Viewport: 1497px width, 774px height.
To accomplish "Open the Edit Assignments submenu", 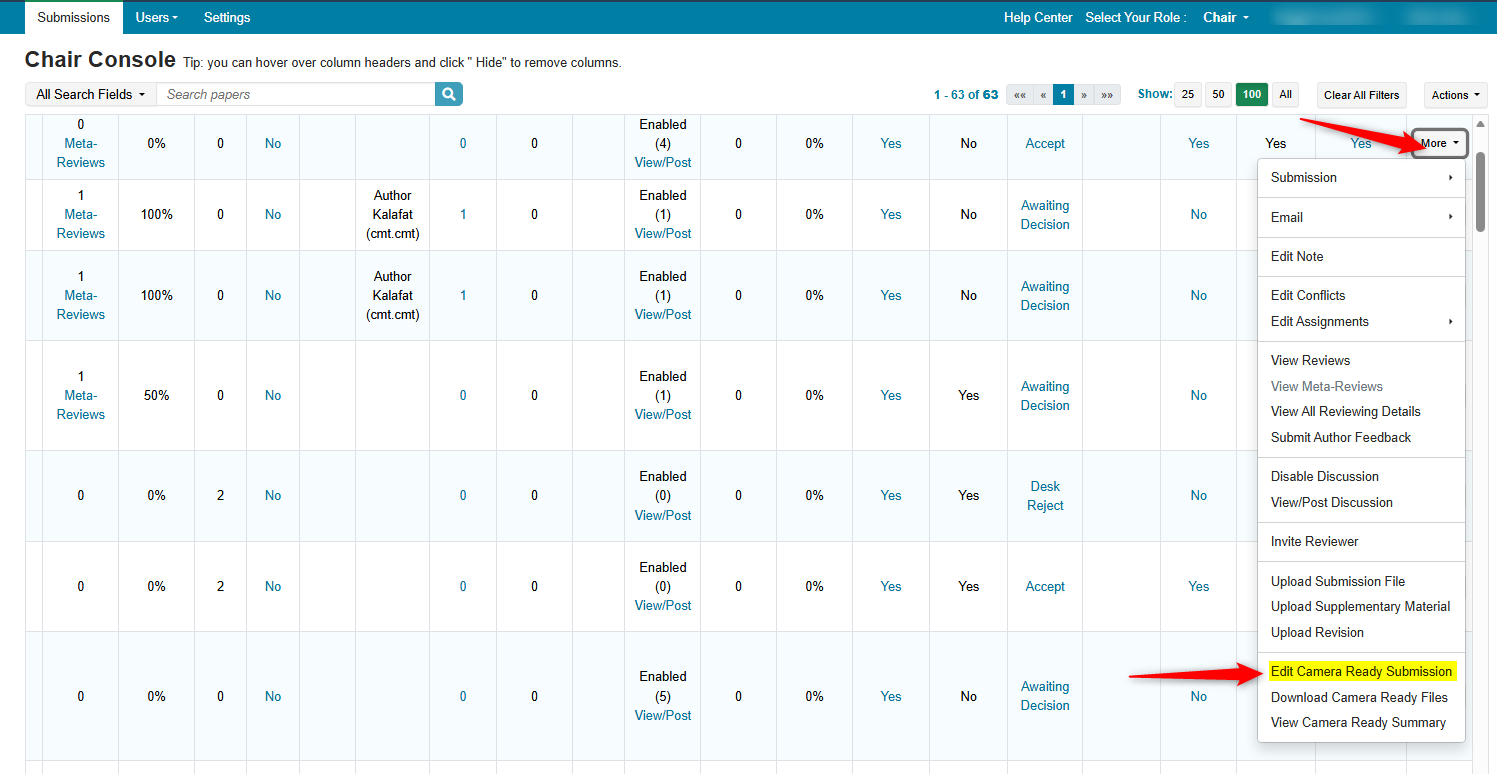I will [1360, 321].
